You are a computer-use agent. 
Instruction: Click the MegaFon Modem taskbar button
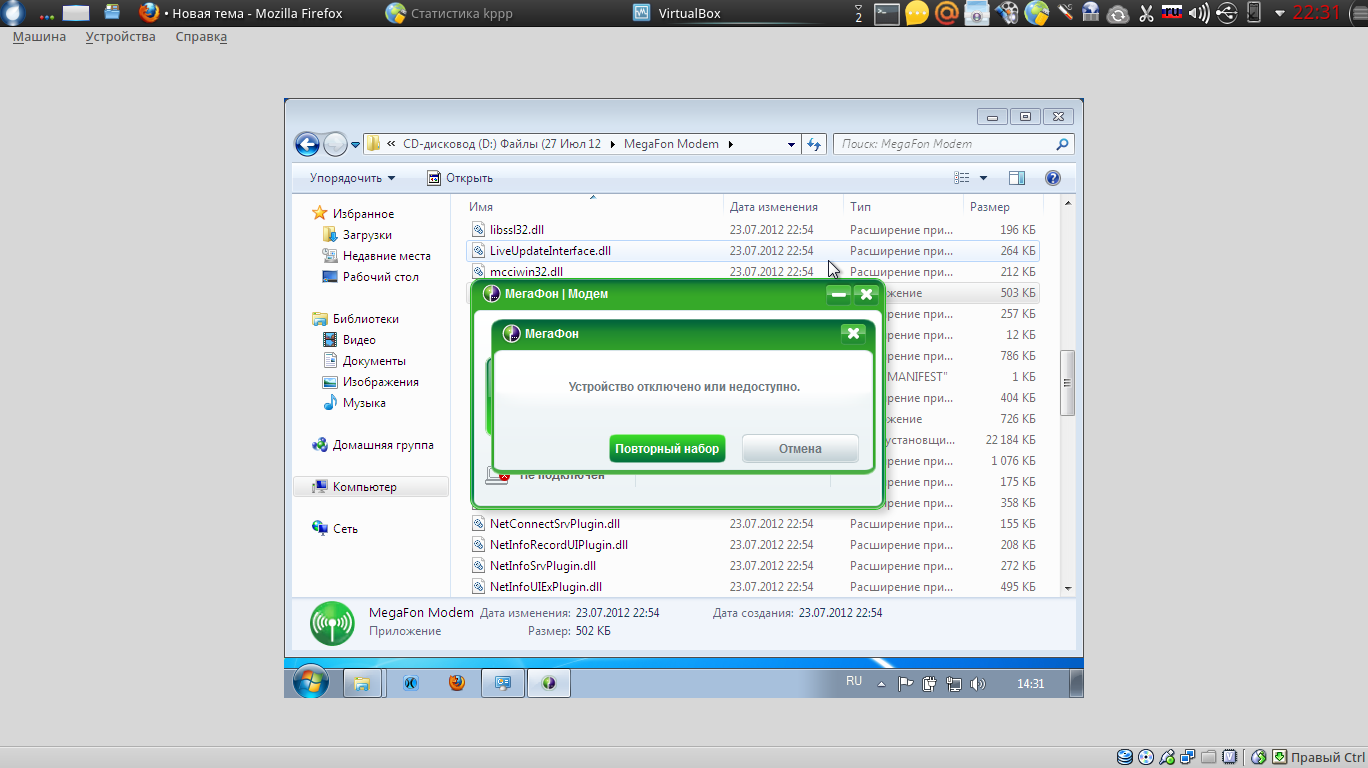point(548,684)
